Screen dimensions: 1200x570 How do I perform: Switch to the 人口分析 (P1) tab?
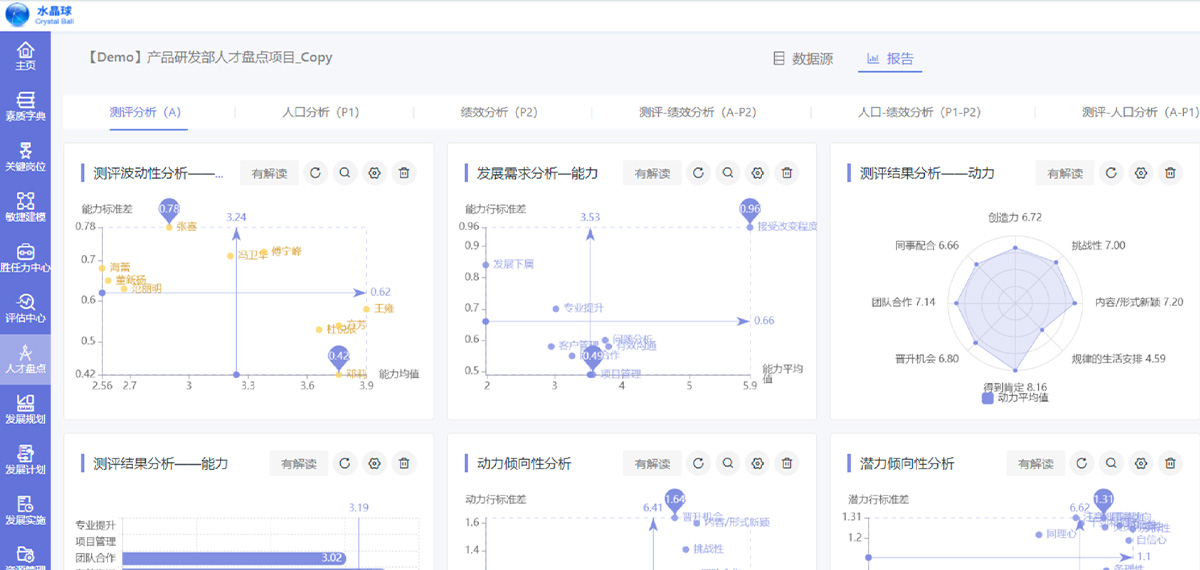[x=321, y=112]
